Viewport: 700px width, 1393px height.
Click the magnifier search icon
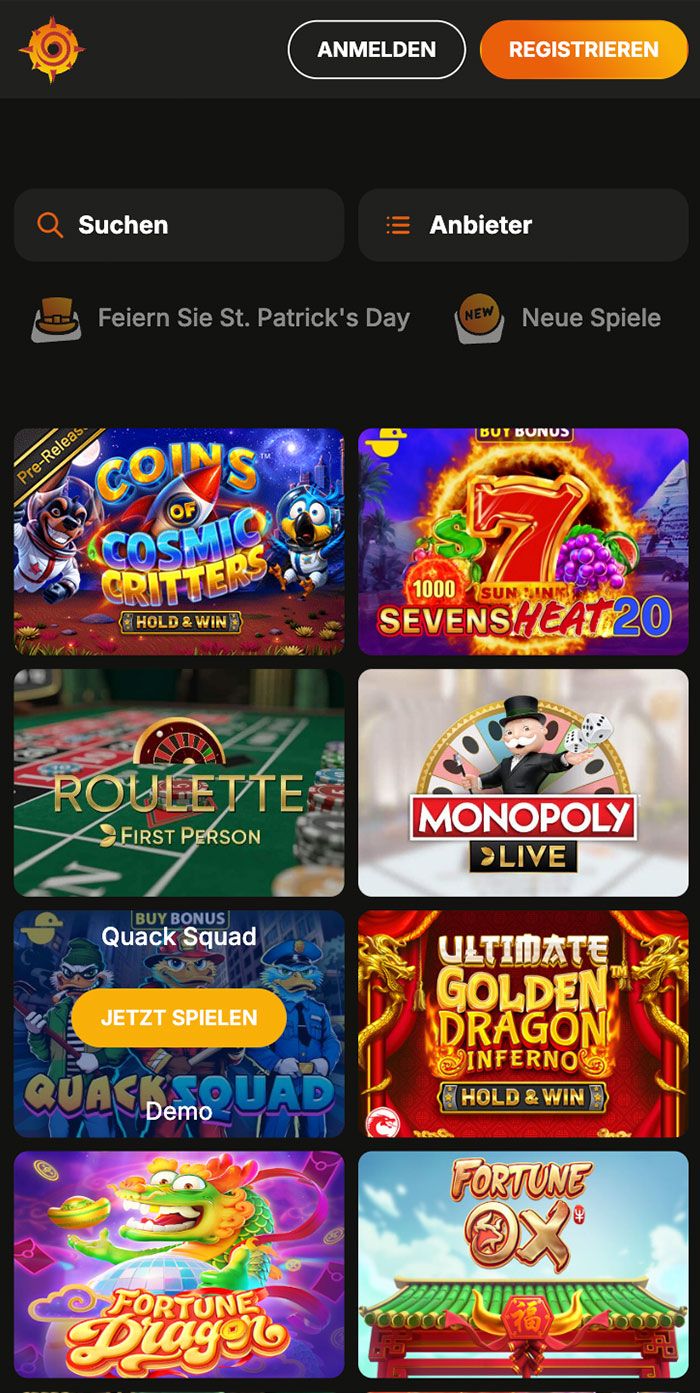[49, 225]
